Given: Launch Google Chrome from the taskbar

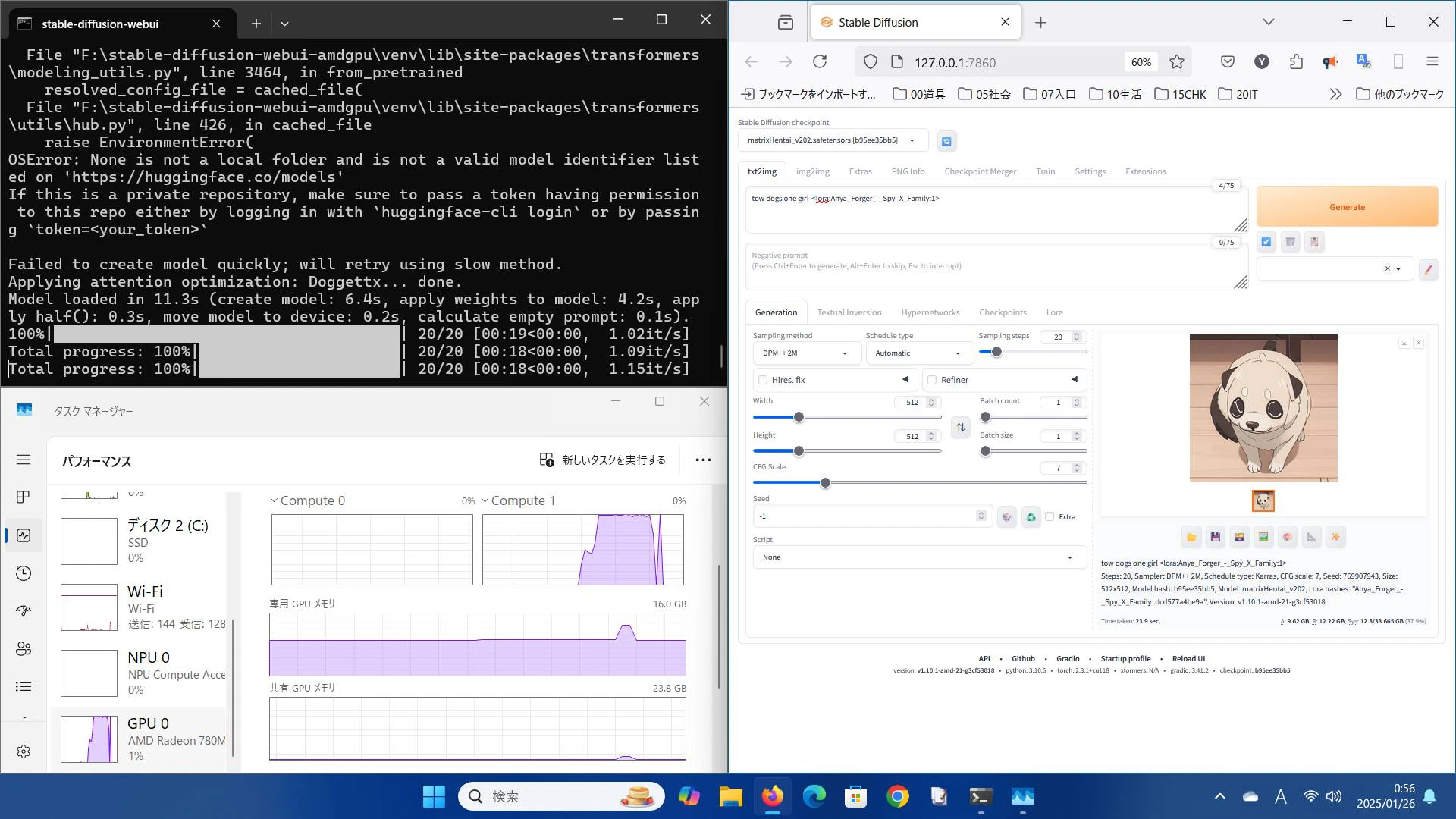Looking at the screenshot, I should pyautogui.click(x=898, y=796).
